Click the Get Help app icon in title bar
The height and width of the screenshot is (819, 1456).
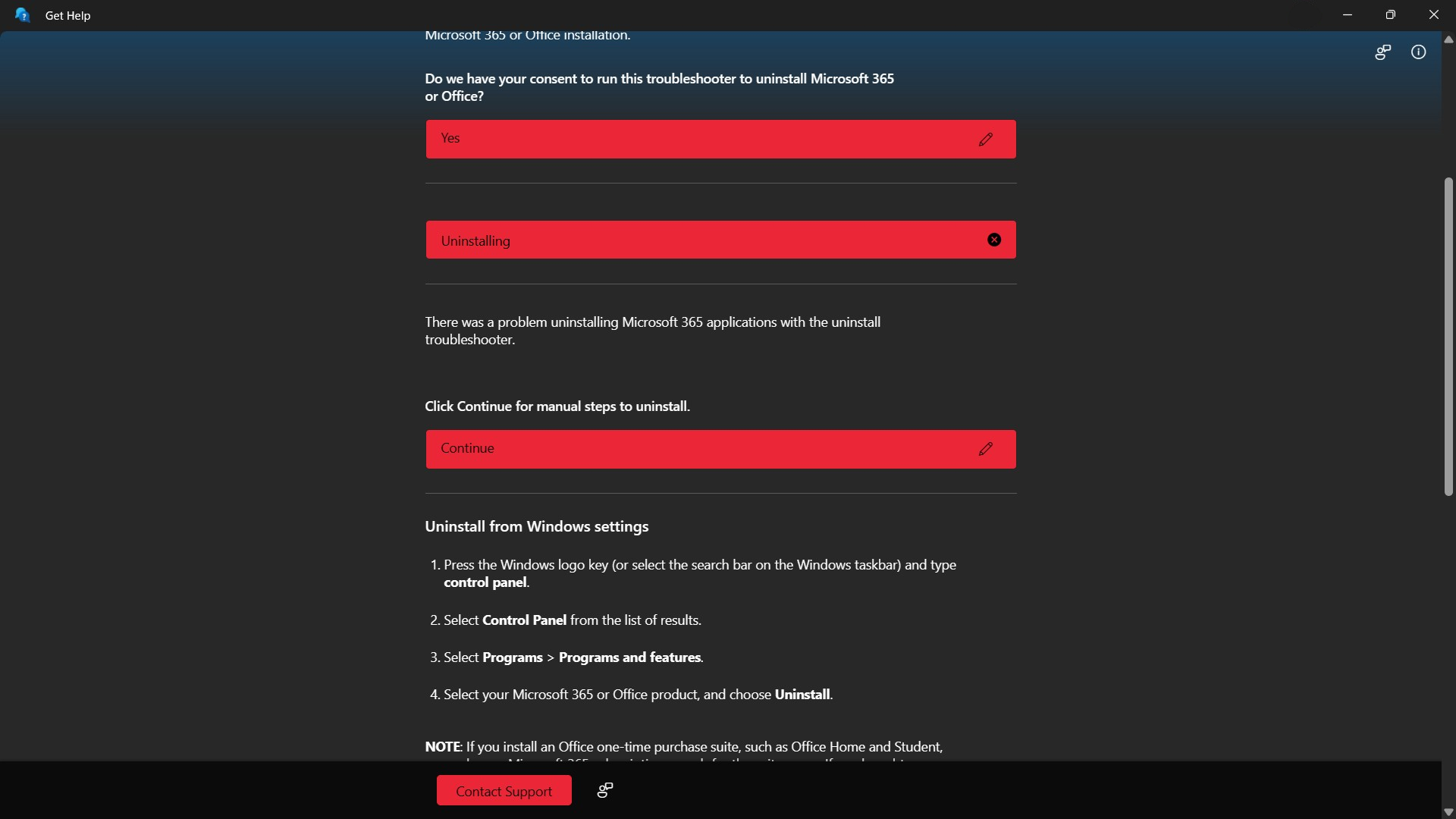[23, 15]
